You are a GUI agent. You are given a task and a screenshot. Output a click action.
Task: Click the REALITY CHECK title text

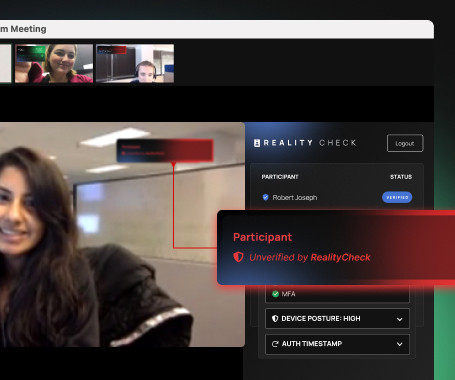(310, 143)
